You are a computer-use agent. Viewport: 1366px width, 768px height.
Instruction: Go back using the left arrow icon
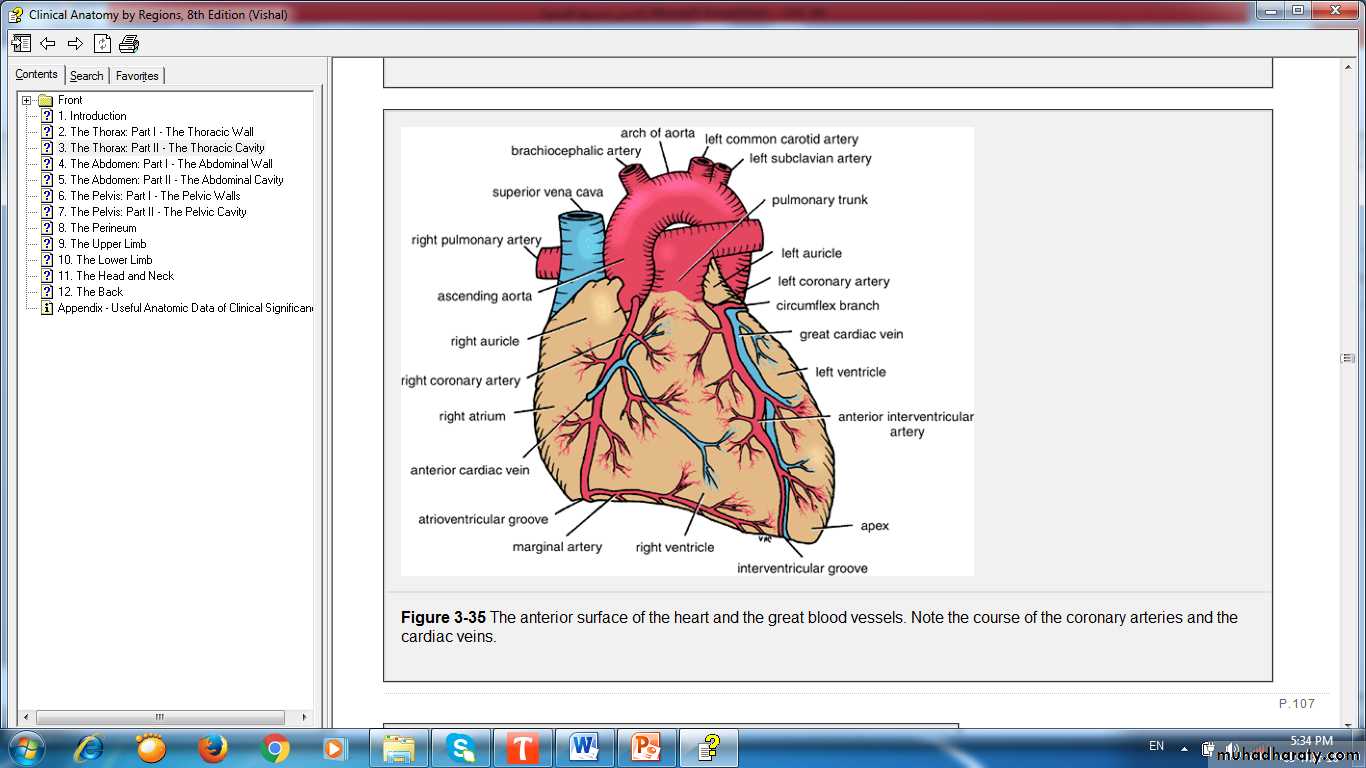click(47, 43)
